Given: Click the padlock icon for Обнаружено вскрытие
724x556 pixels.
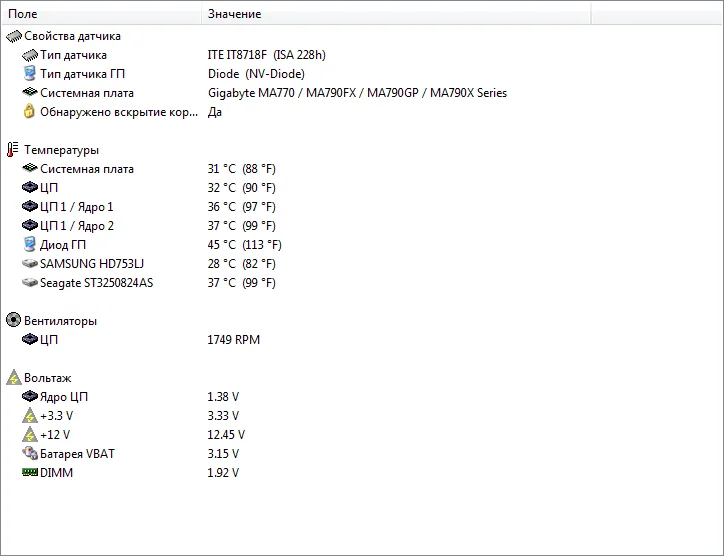Looking at the screenshot, I should pos(29,111).
